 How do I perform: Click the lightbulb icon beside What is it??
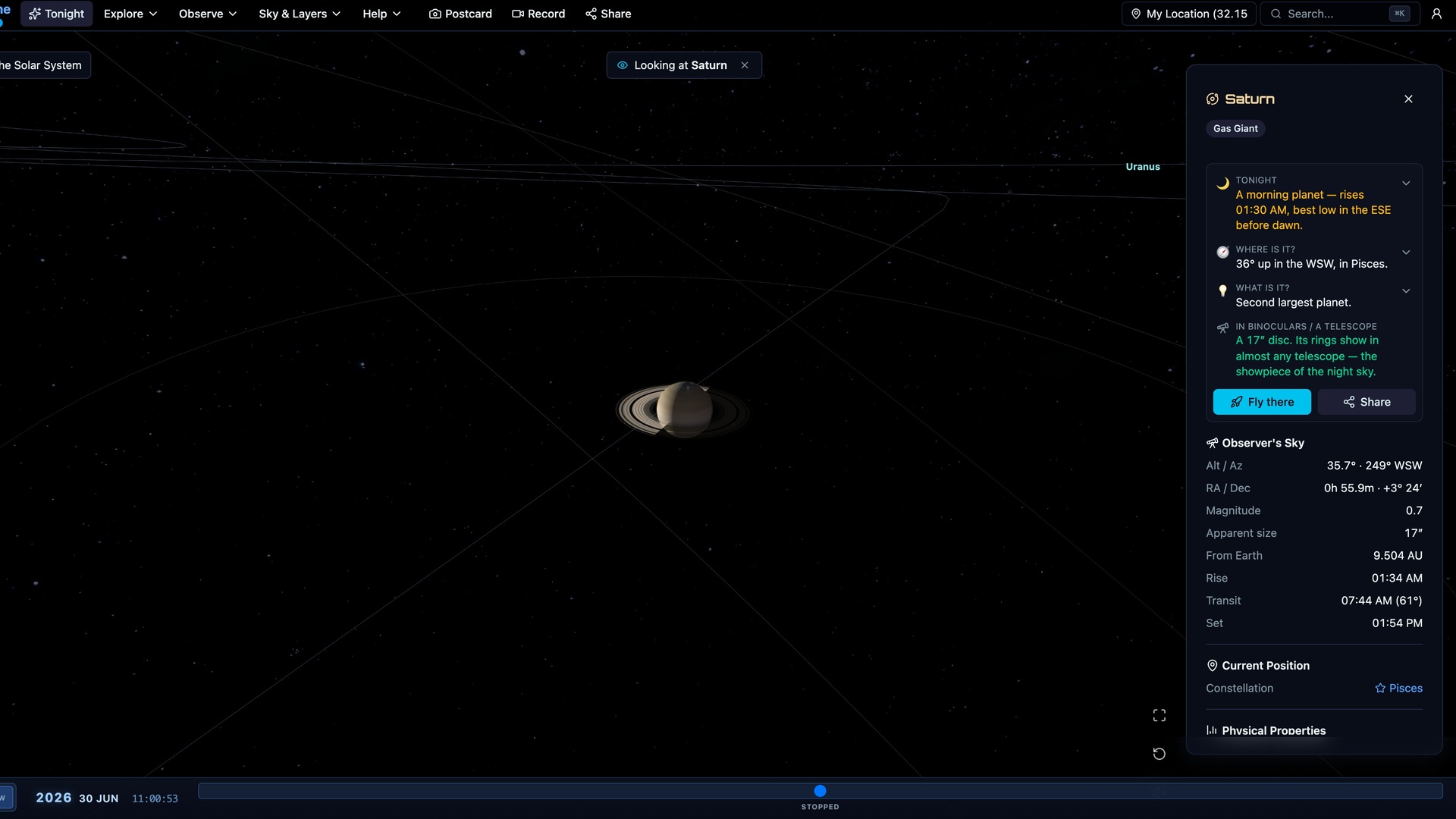1222,290
